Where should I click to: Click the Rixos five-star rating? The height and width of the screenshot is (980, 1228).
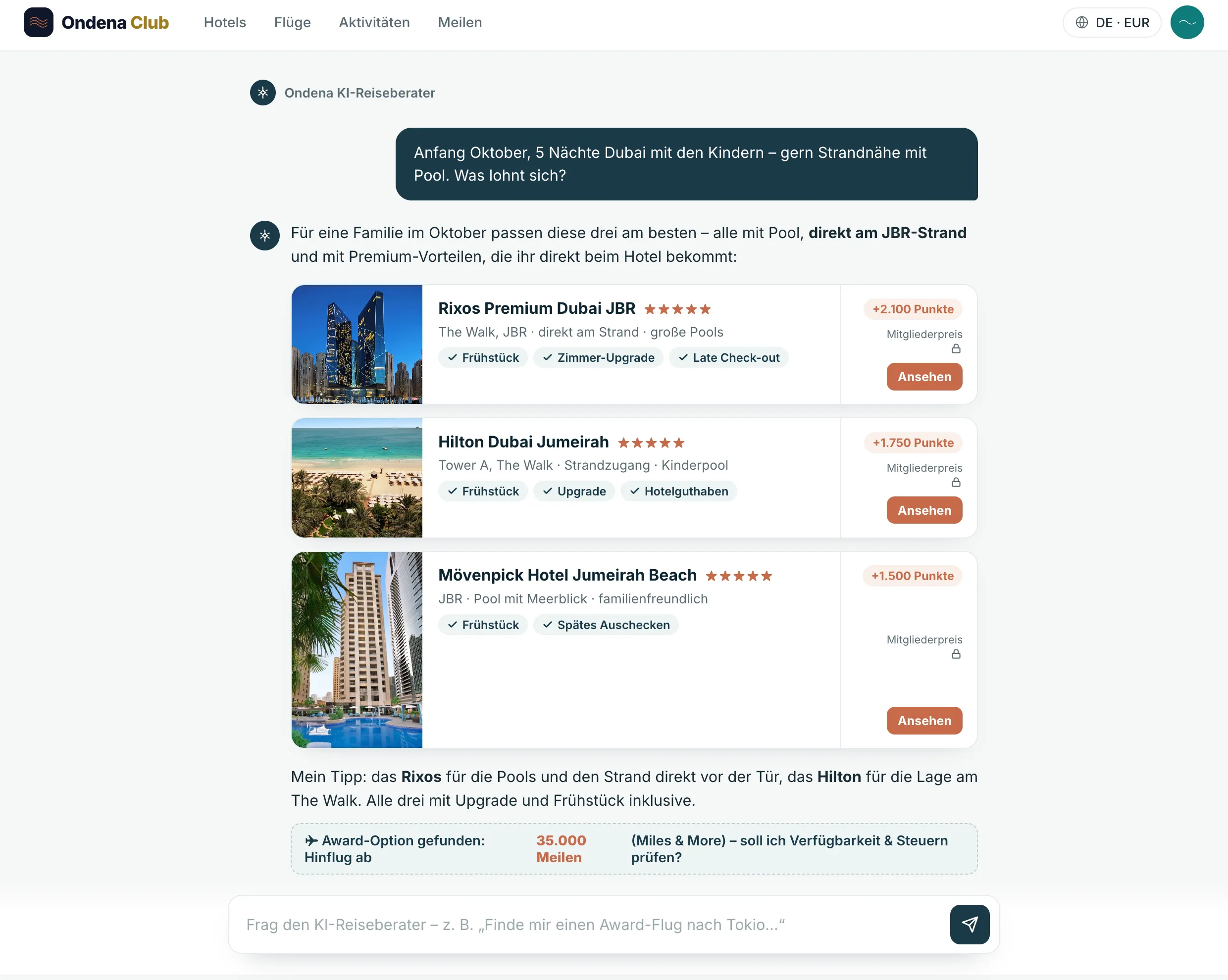click(x=677, y=309)
